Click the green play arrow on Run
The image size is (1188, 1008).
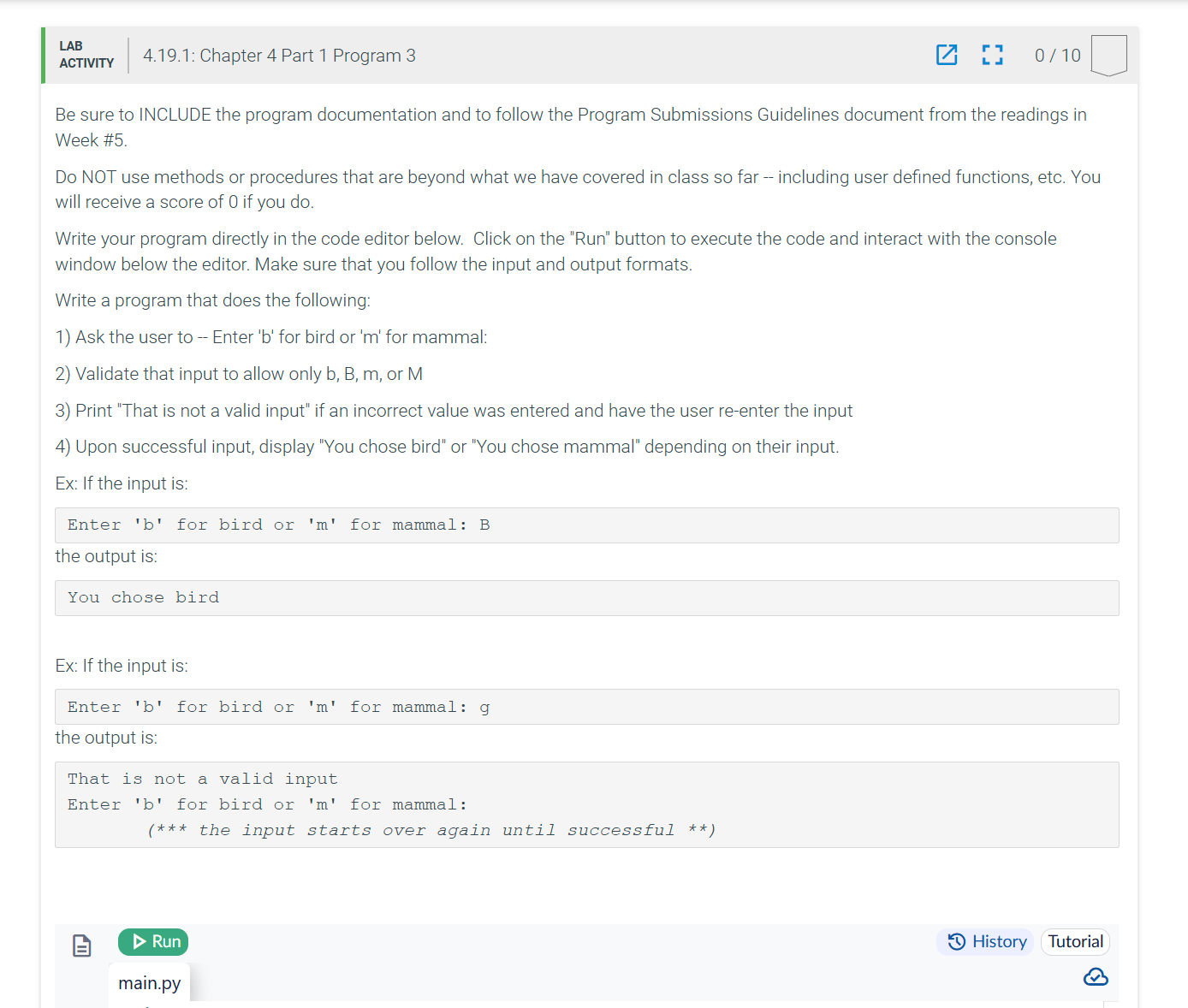point(140,941)
